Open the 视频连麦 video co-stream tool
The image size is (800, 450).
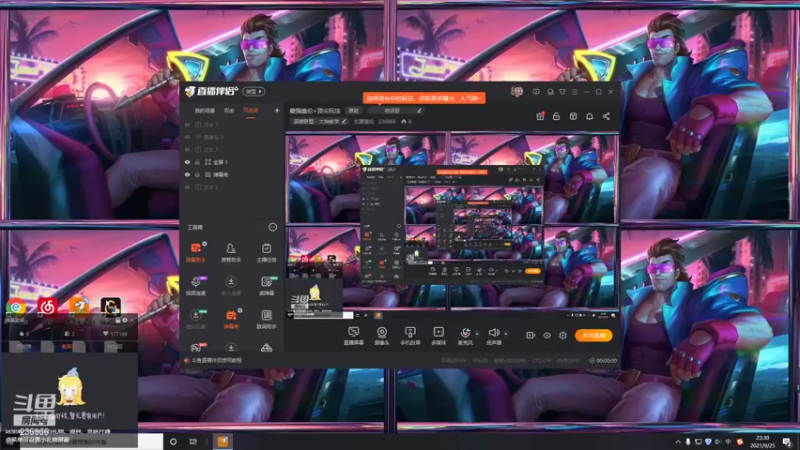pos(195,285)
